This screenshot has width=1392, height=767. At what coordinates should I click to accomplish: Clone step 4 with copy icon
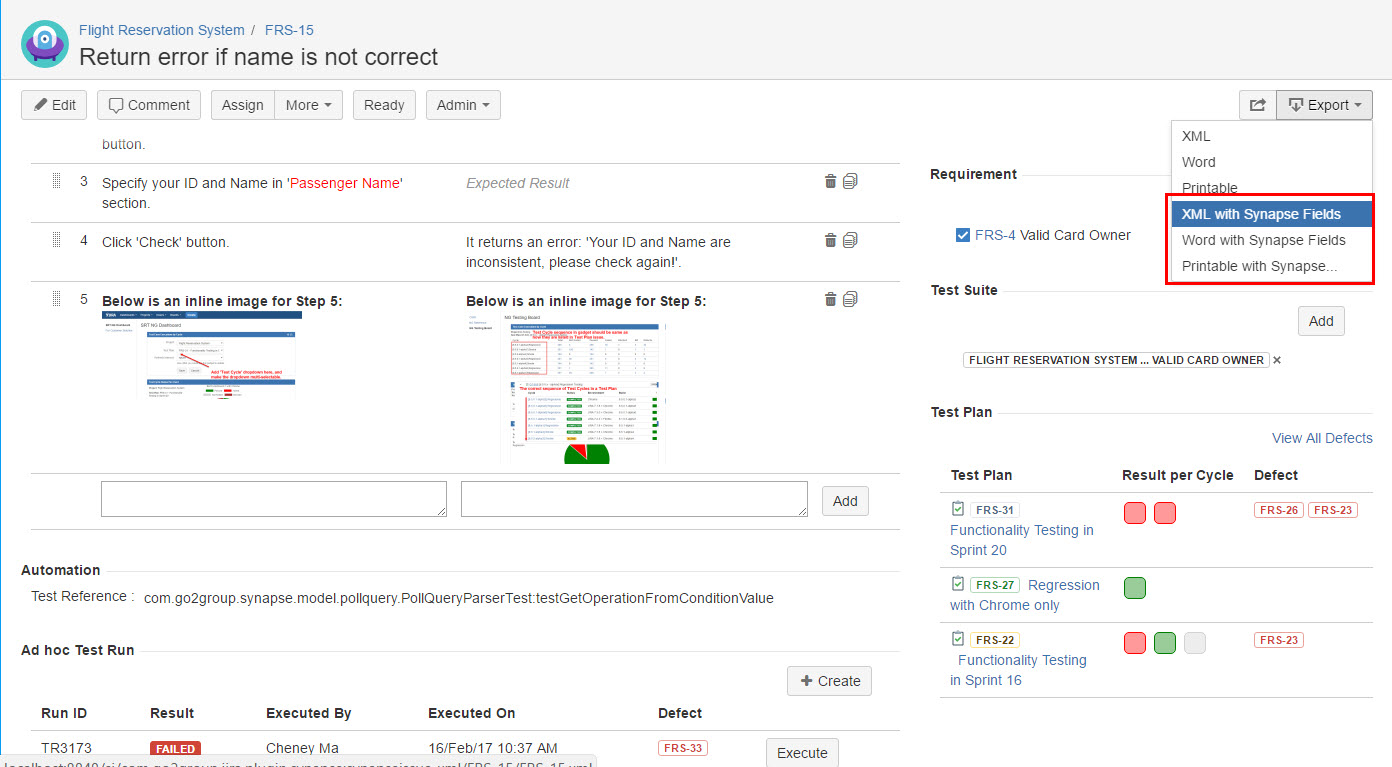point(850,240)
